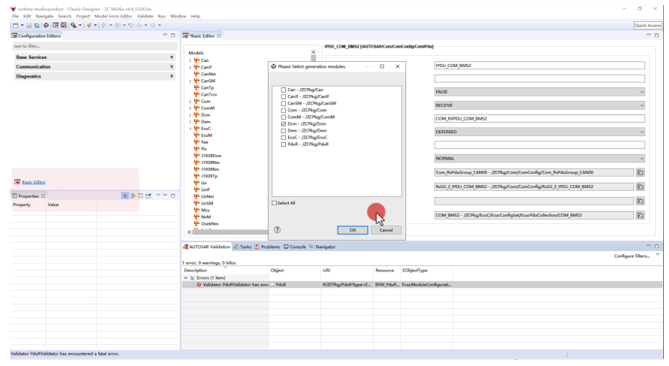This screenshot has width=669, height=366.
Task: Expand the CanSM model tree node
Action: click(190, 81)
